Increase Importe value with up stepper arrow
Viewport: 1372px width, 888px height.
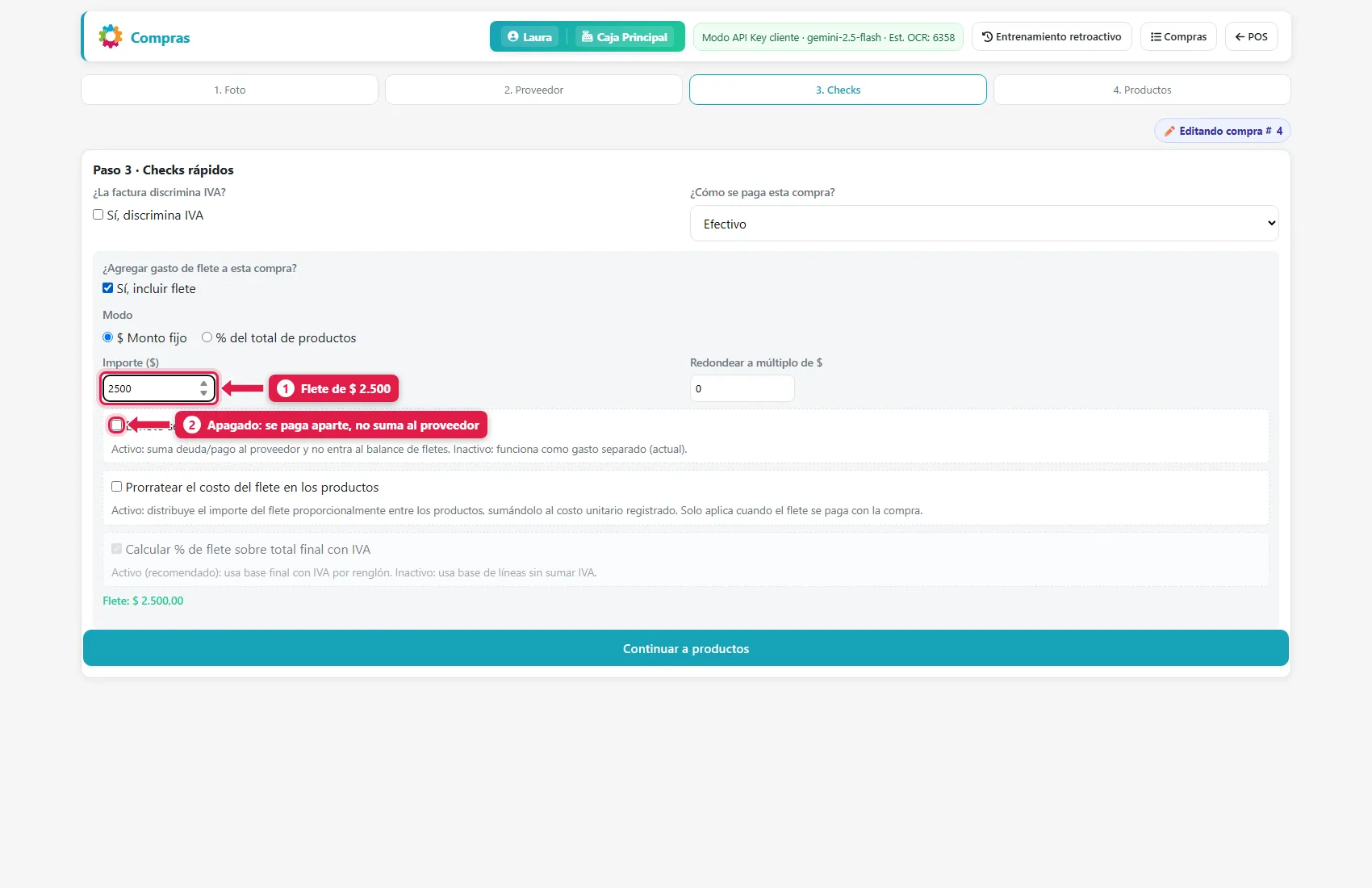click(x=203, y=383)
